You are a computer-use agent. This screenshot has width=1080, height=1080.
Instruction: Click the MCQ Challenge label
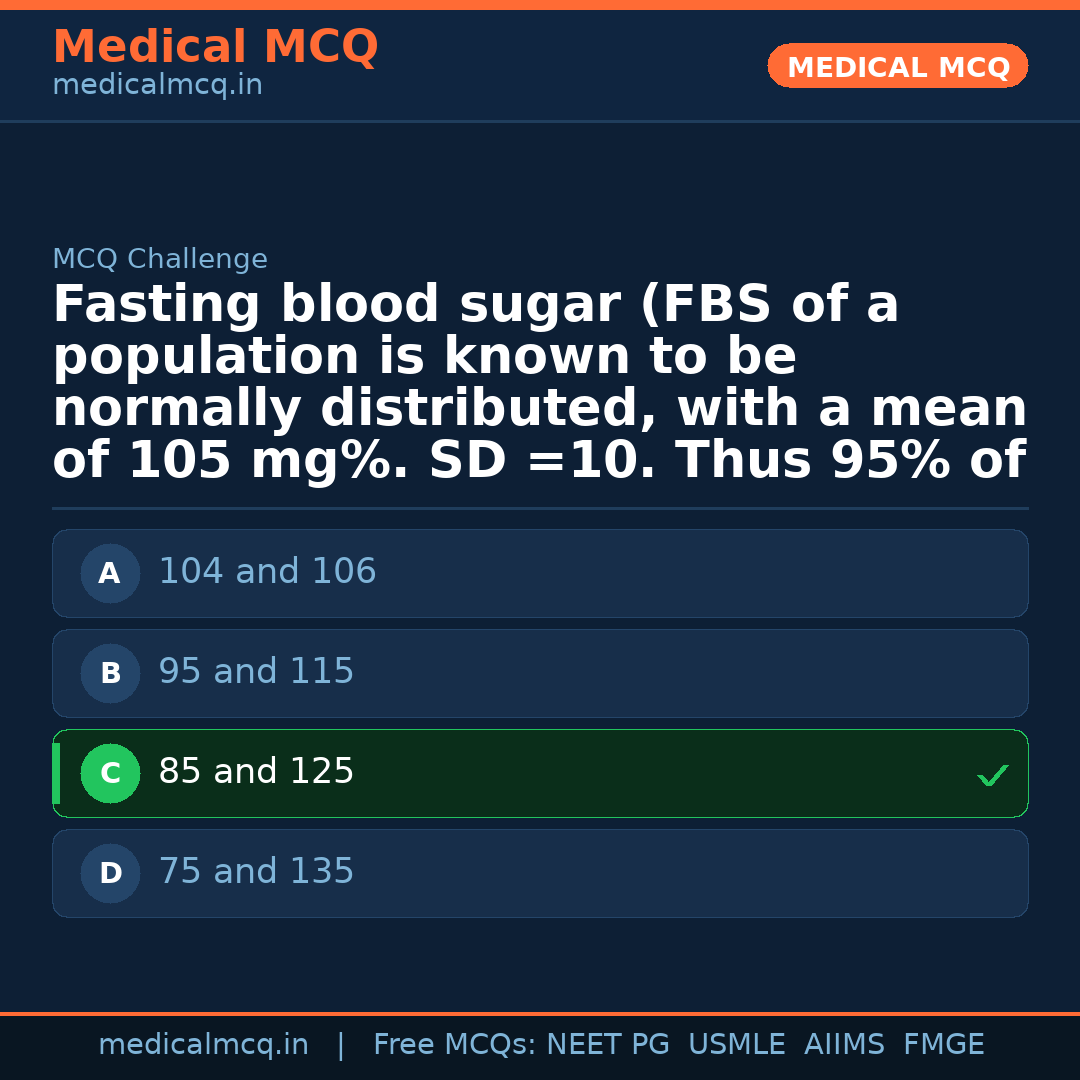(x=160, y=260)
